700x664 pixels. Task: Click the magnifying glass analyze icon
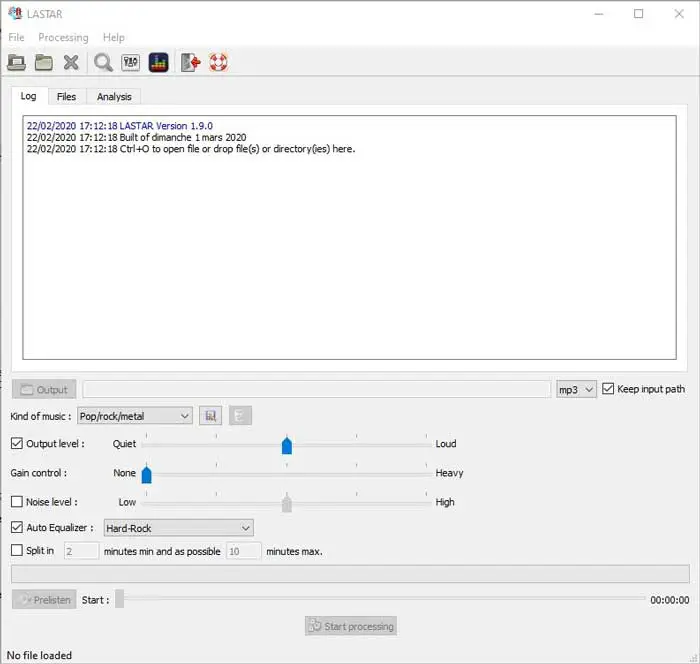click(103, 63)
